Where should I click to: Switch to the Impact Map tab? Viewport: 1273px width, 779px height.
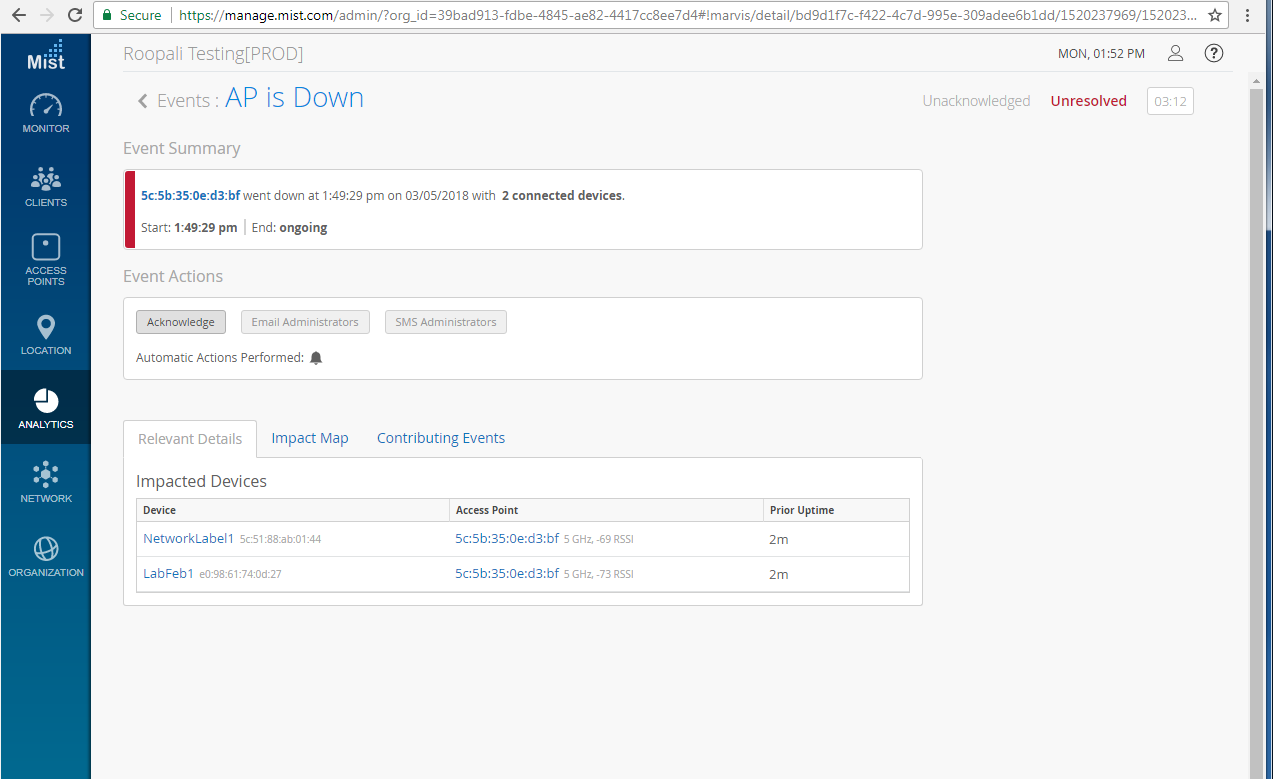point(310,438)
